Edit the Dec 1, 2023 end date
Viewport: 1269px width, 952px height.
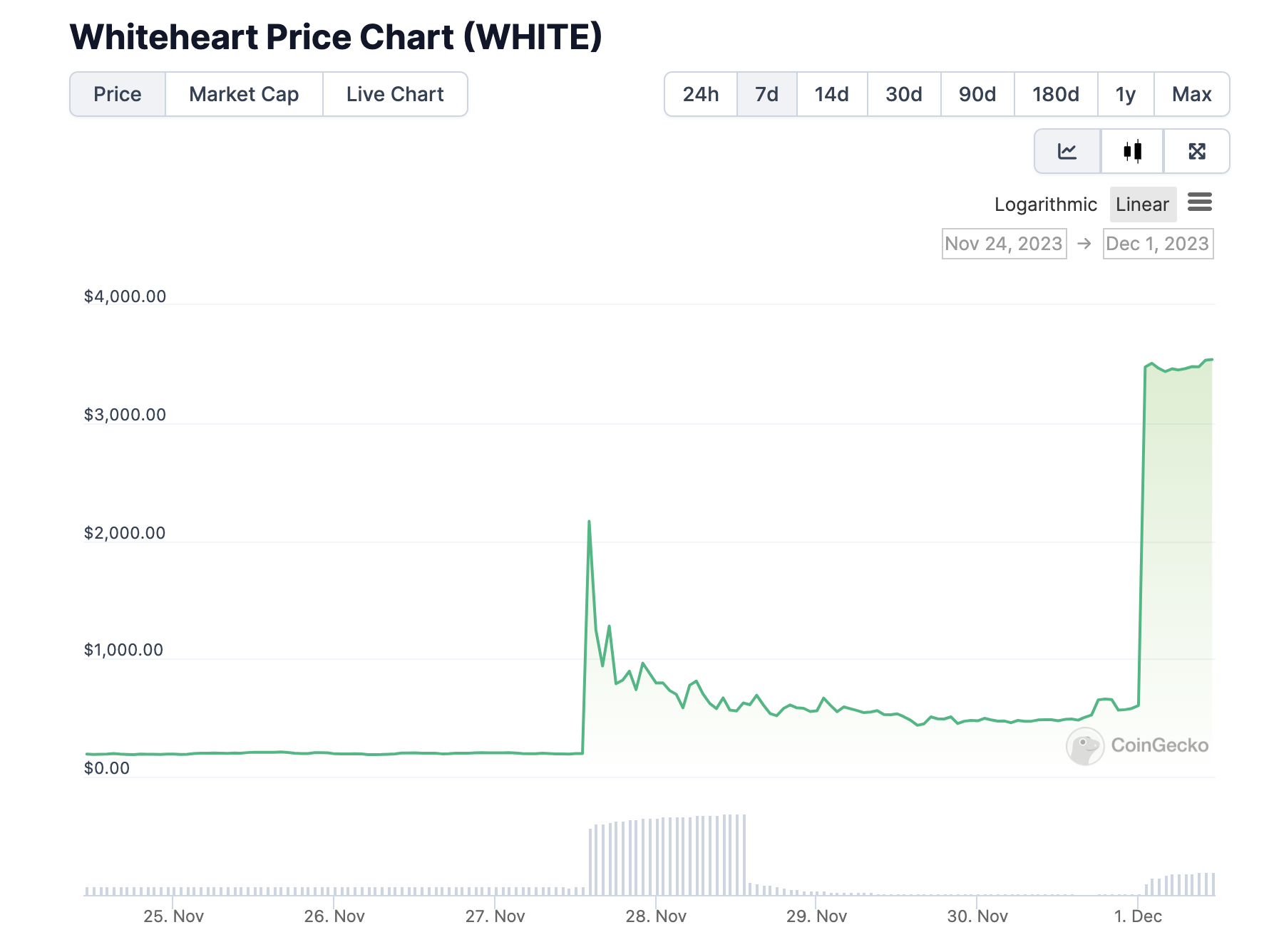click(1157, 244)
